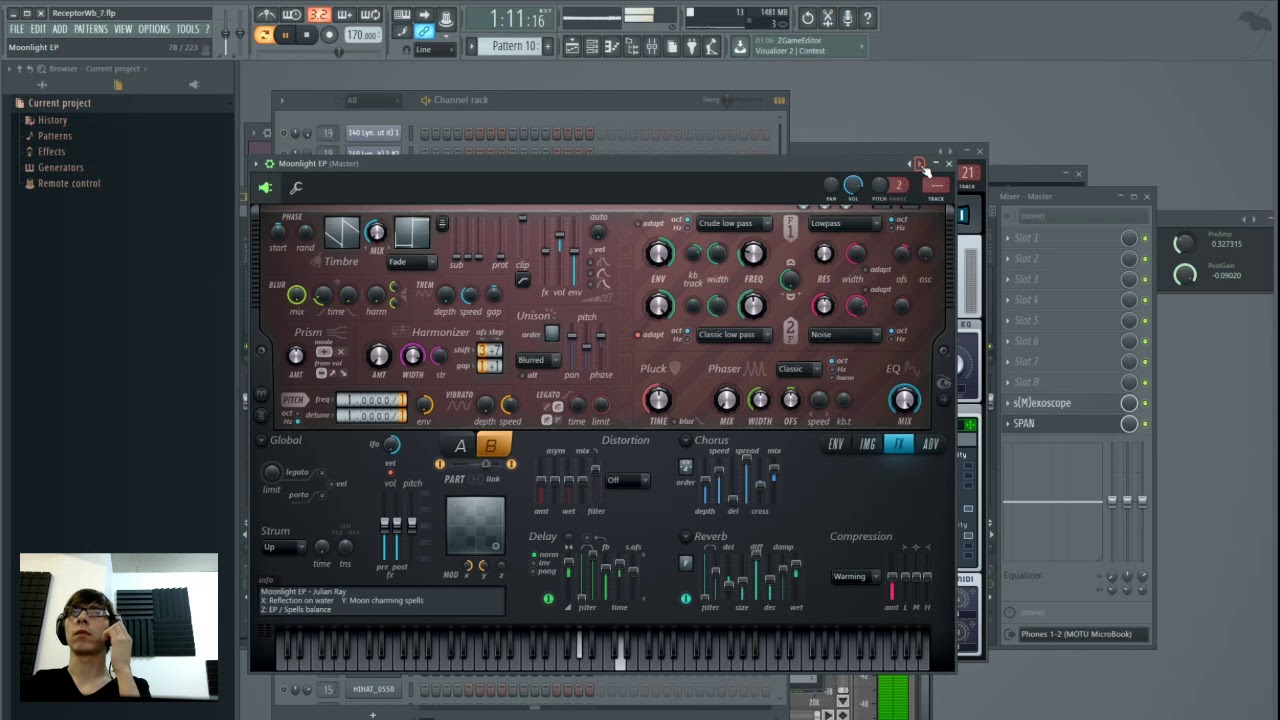This screenshot has width=1280, height=720.
Task: Toggle s(M)exoscope slot enable circle in Mixer
Action: point(1129,403)
